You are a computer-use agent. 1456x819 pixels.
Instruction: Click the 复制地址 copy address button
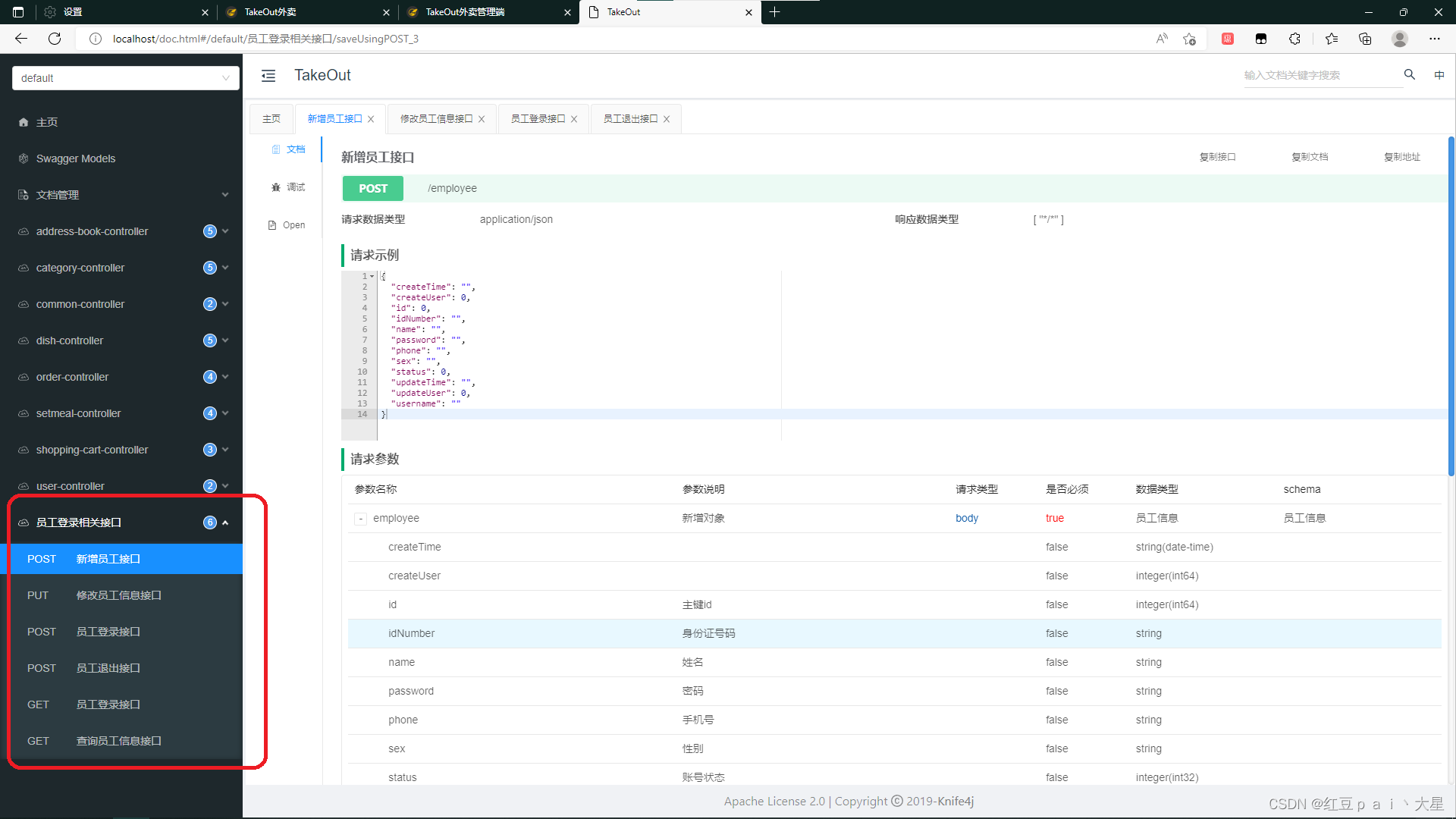pyautogui.click(x=1401, y=157)
